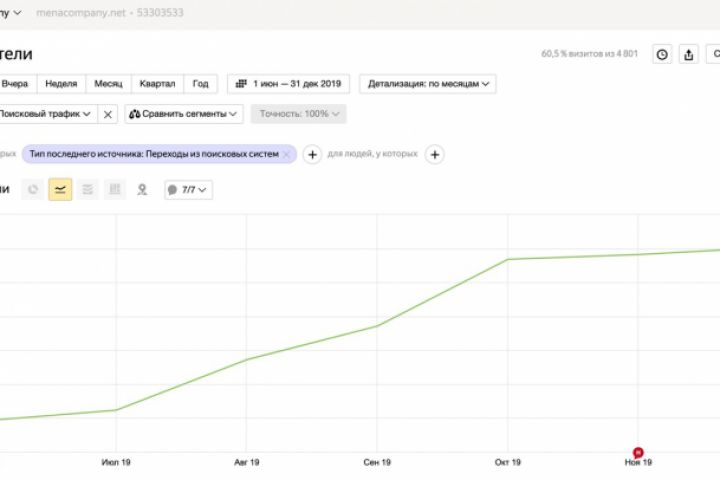Click the Июл 19 axis label

pos(116,462)
